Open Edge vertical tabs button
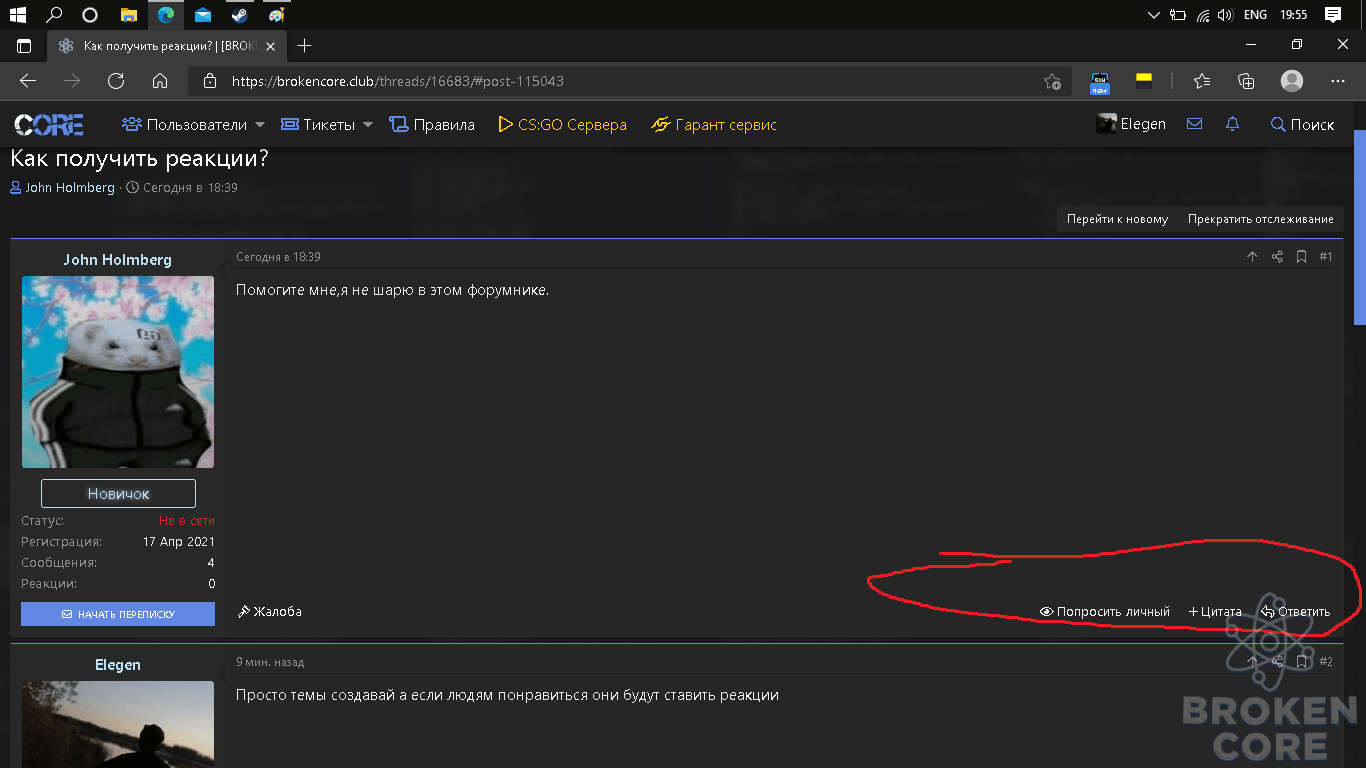Screen dimensions: 1366x768 (24, 46)
